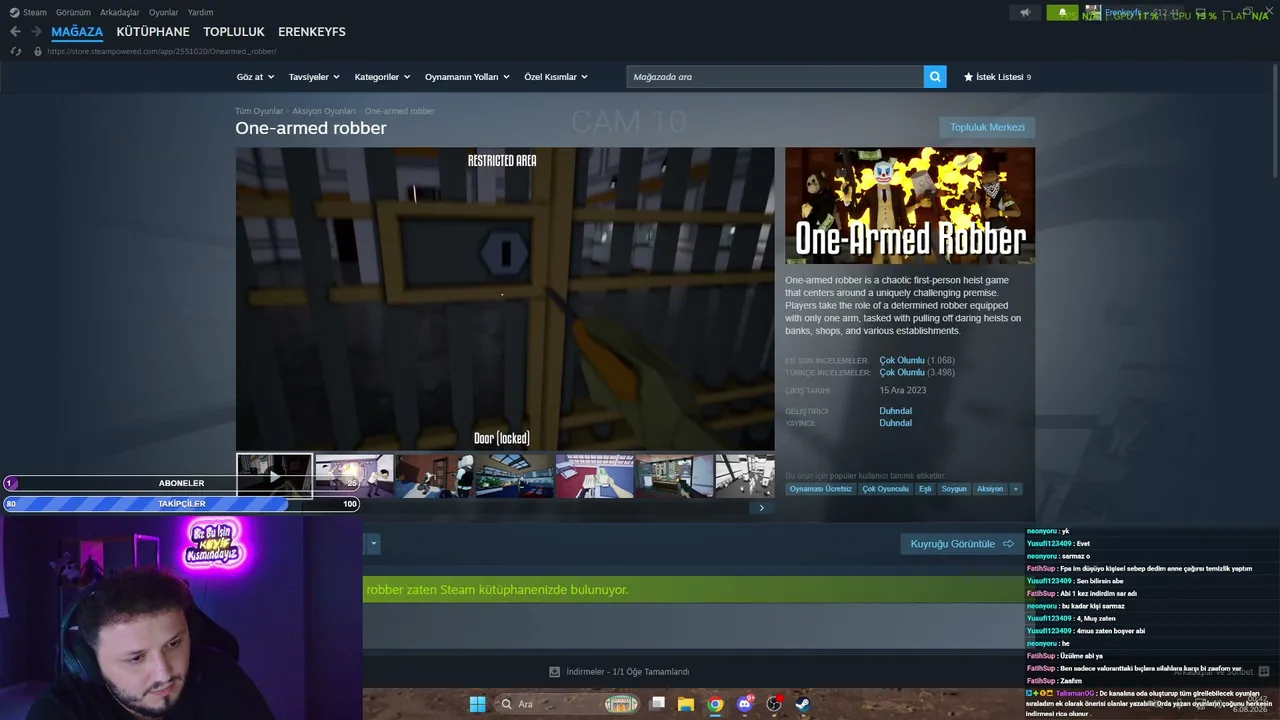Expand the Oynamanın Yolları dropdown
Screen dimensions: 1280x720
pos(467,77)
